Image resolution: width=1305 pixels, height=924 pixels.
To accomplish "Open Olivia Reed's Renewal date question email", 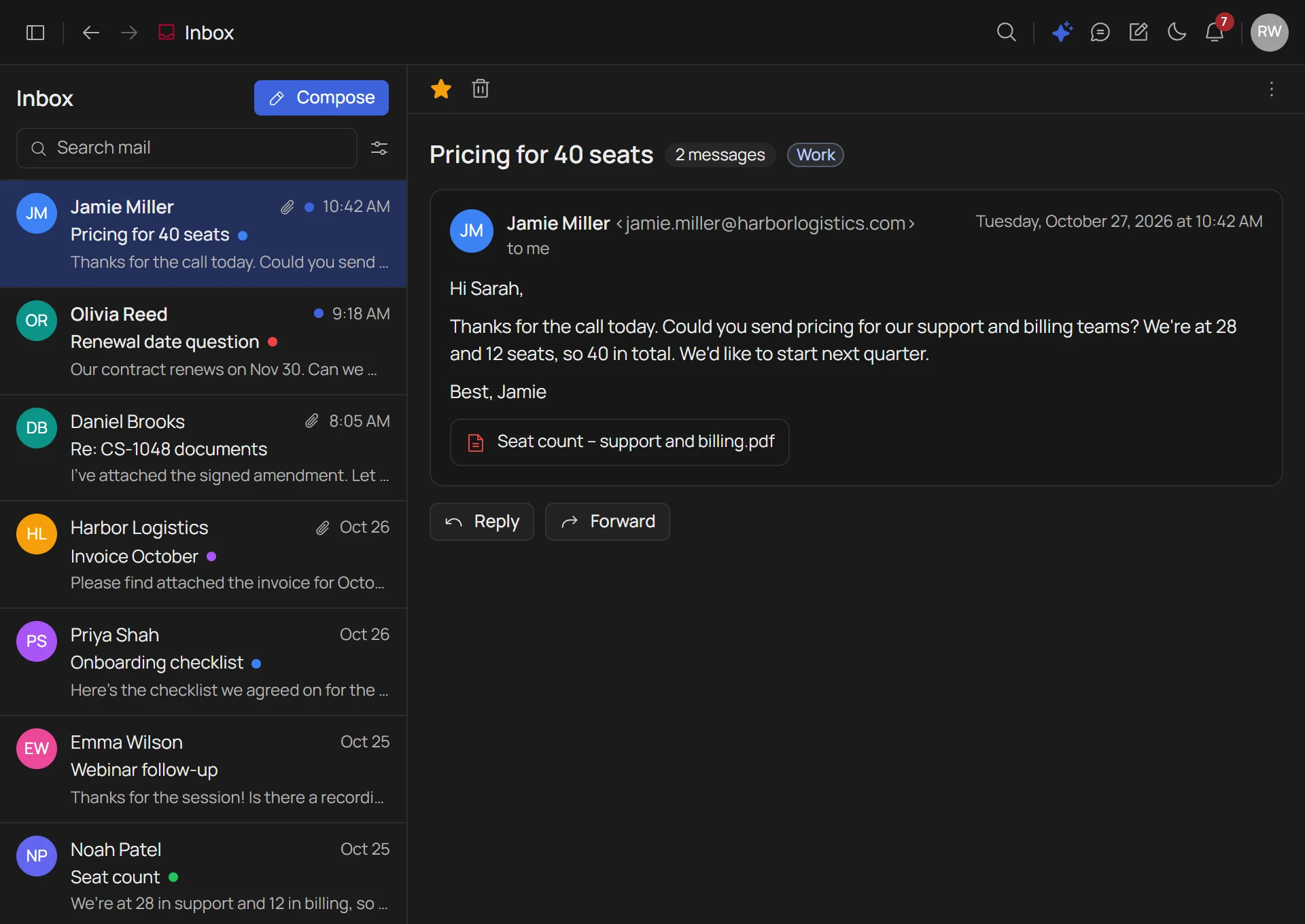I will pos(203,341).
